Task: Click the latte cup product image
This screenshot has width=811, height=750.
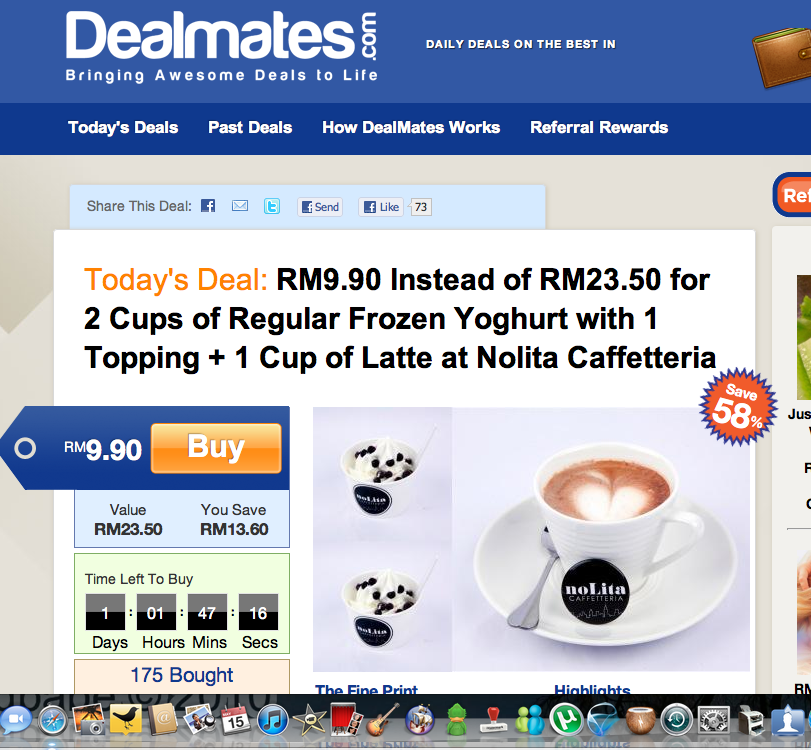Action: 602,539
